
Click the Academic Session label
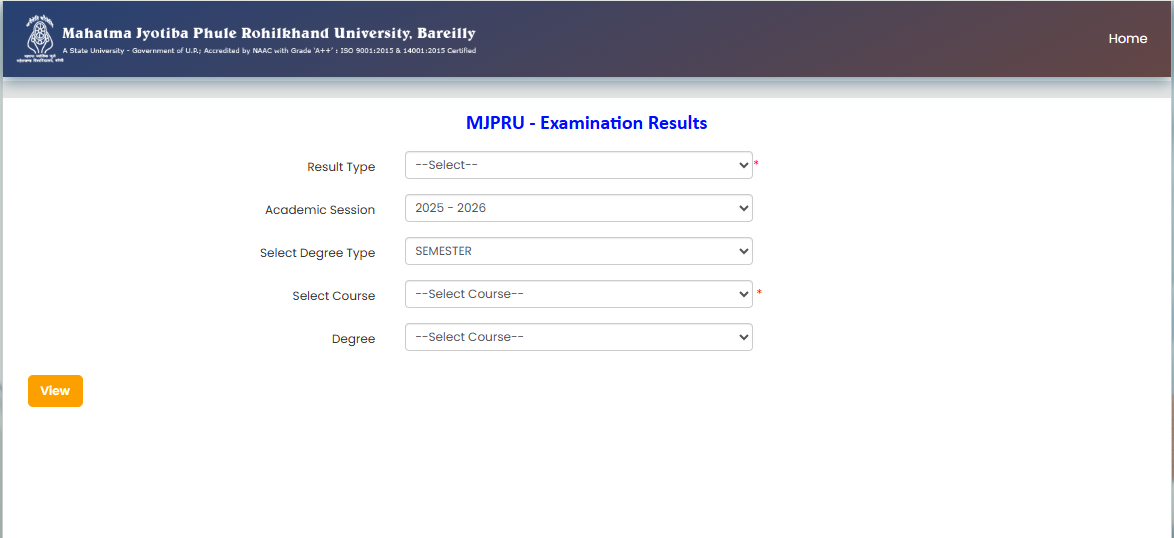coord(320,210)
